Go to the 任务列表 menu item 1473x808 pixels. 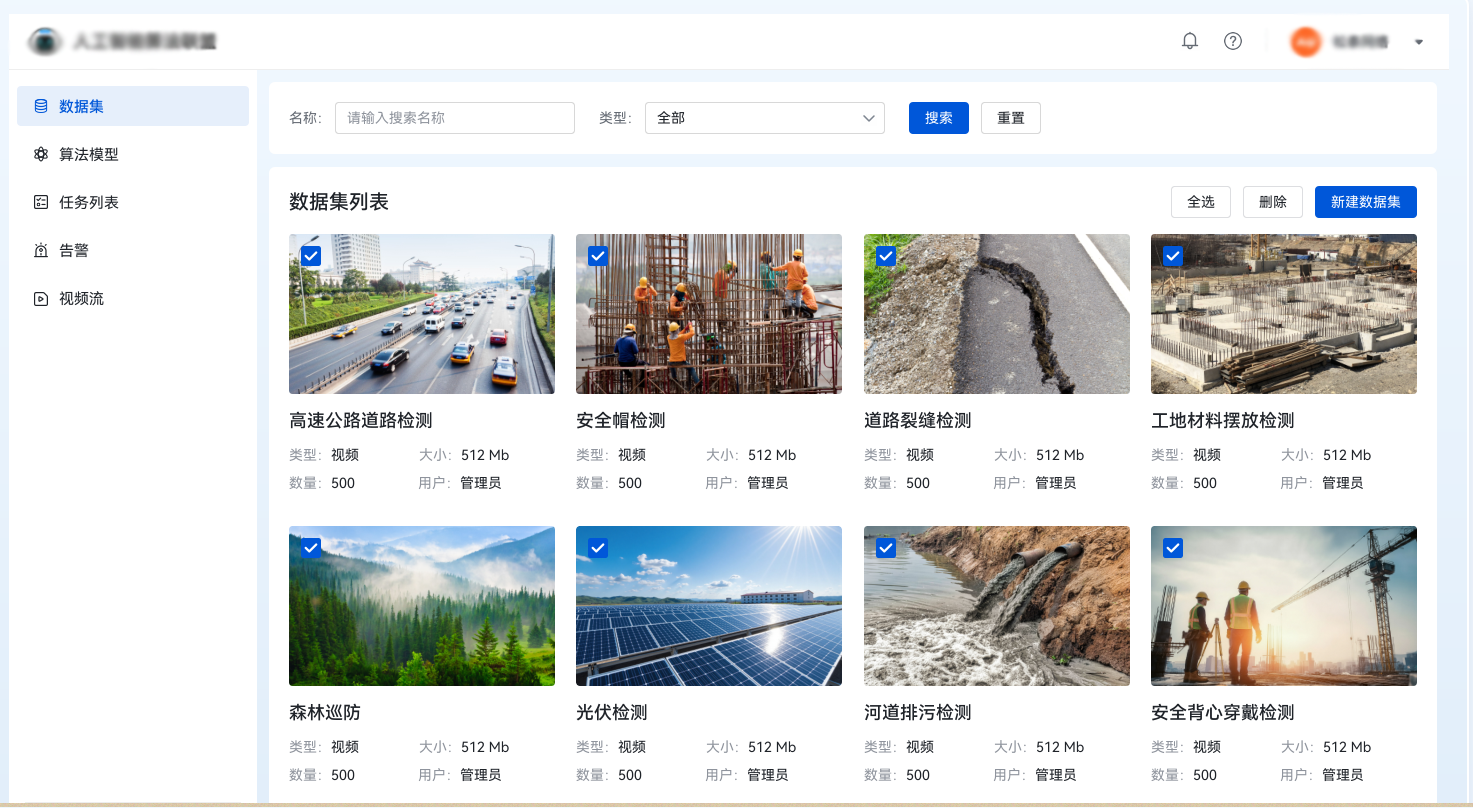click(x=89, y=202)
